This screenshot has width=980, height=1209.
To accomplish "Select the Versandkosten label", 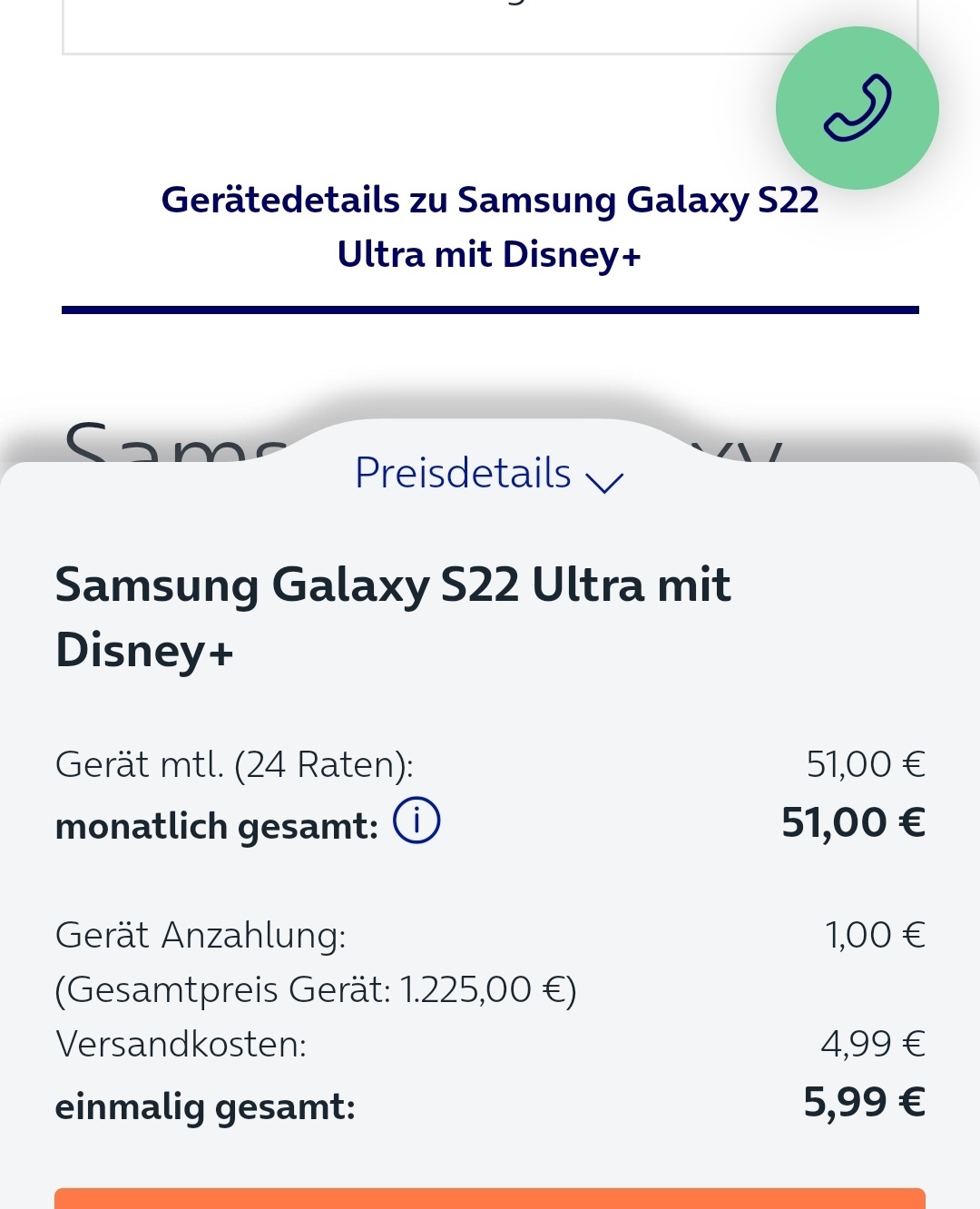I will pos(181,1044).
